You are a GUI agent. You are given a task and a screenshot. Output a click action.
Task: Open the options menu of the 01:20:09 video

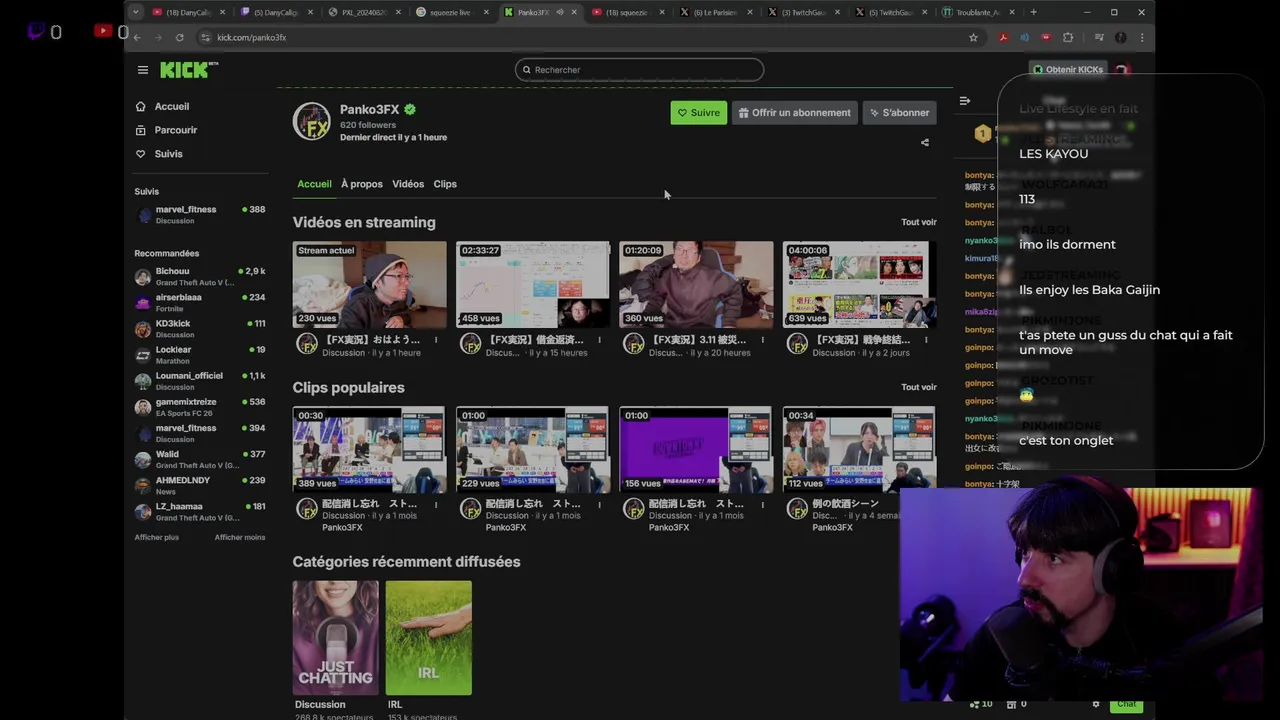763,340
